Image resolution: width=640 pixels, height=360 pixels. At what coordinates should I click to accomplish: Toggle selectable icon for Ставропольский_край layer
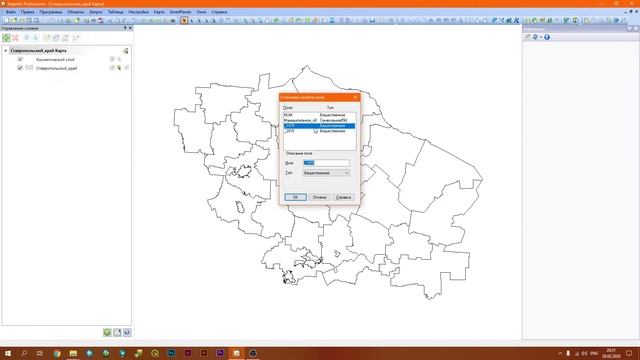pyautogui.click(x=119, y=68)
